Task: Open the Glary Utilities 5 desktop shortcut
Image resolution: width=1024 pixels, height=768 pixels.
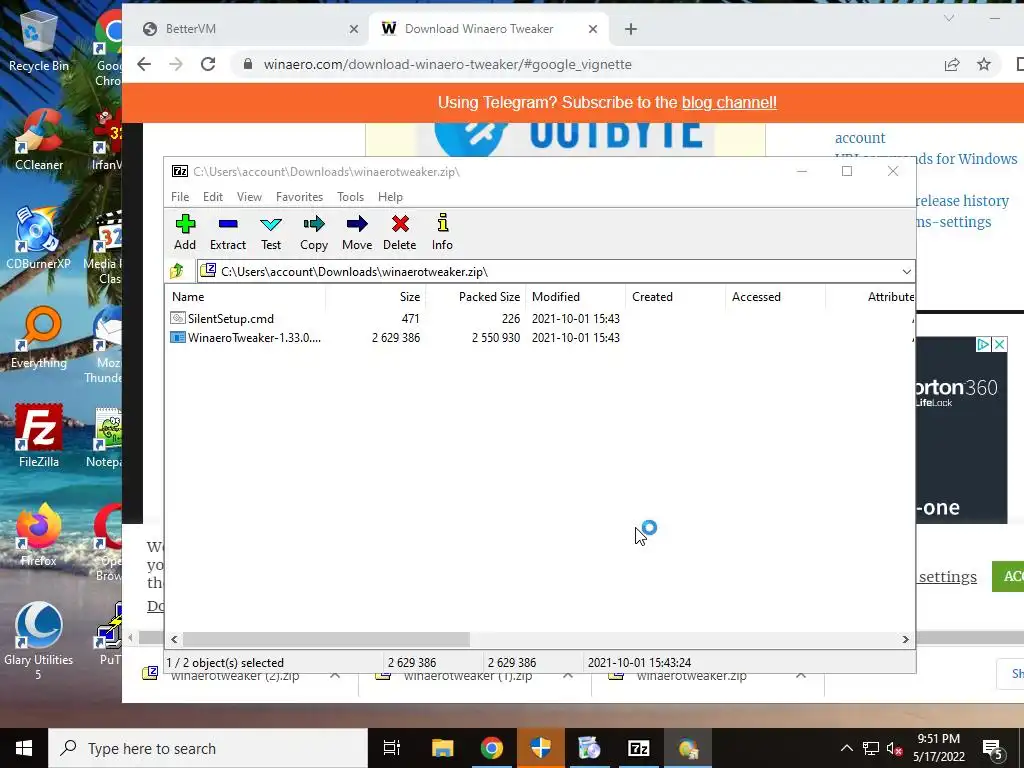Action: pyautogui.click(x=39, y=641)
